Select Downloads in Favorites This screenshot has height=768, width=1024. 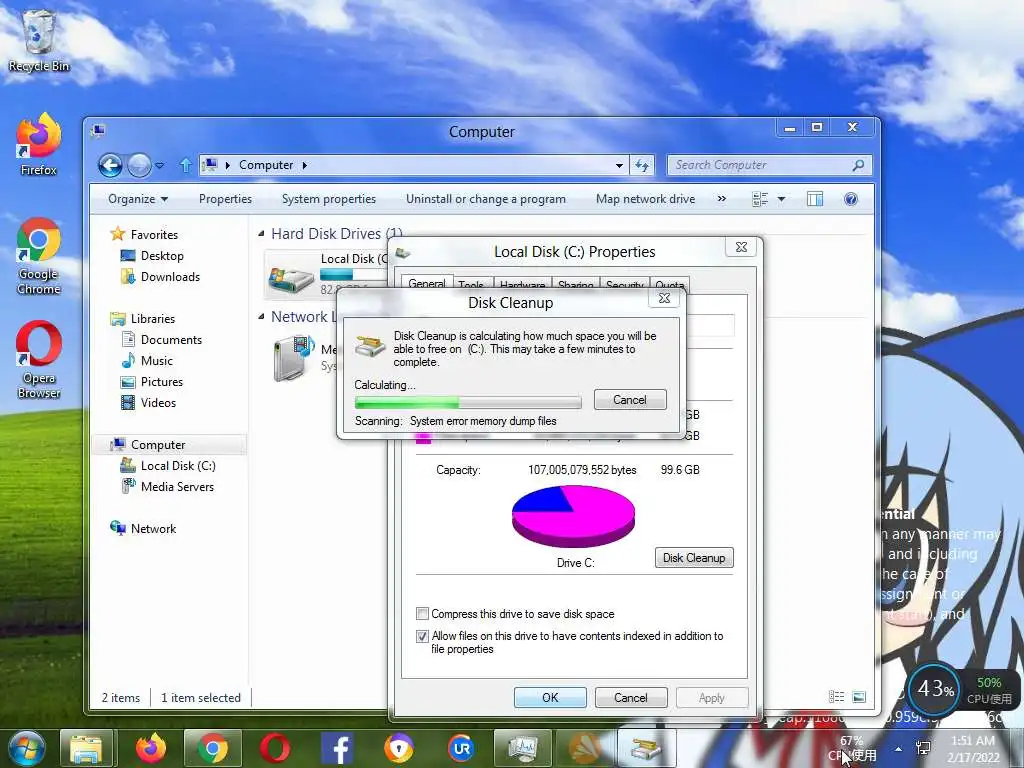tap(161, 277)
